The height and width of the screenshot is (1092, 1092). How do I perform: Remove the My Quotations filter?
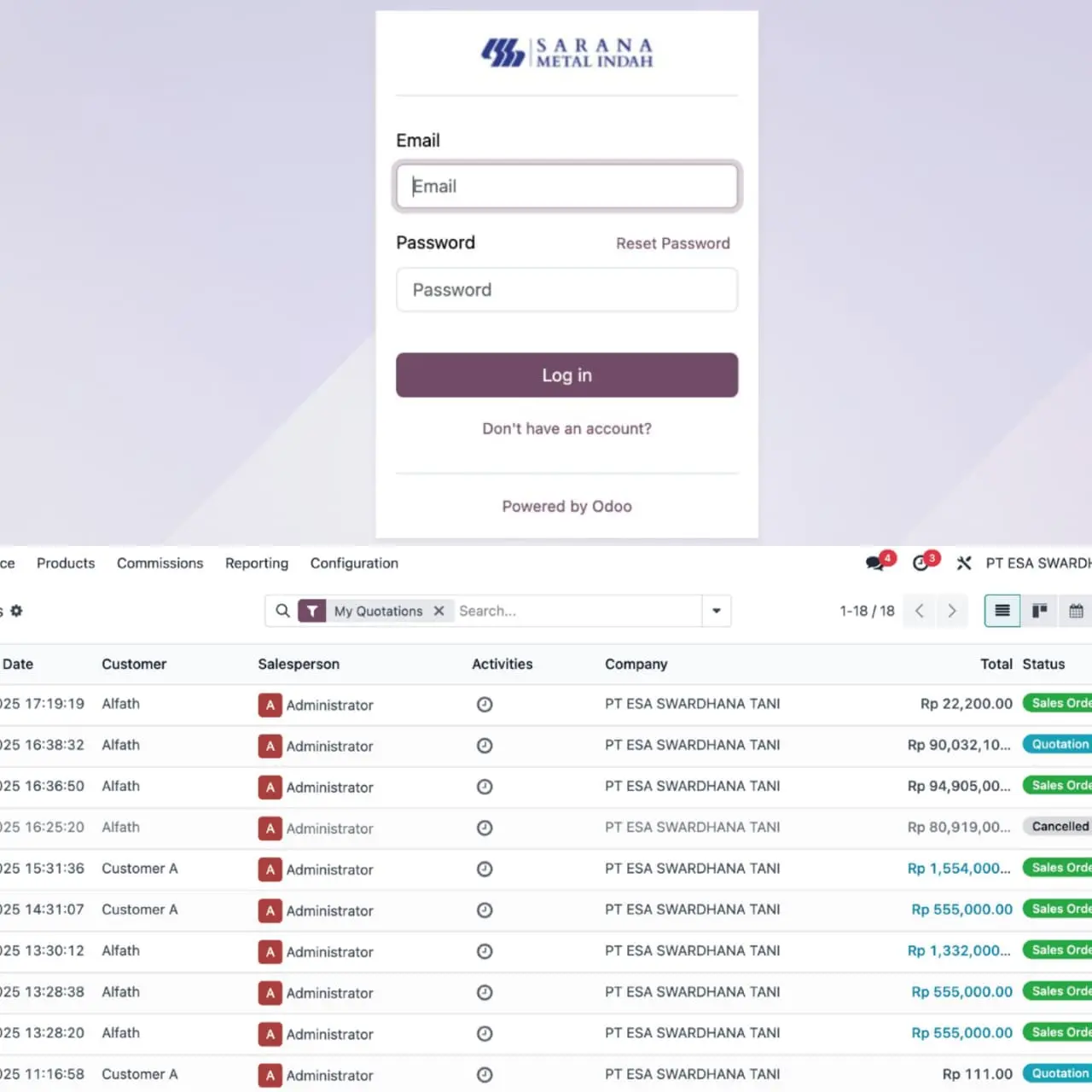click(x=439, y=611)
